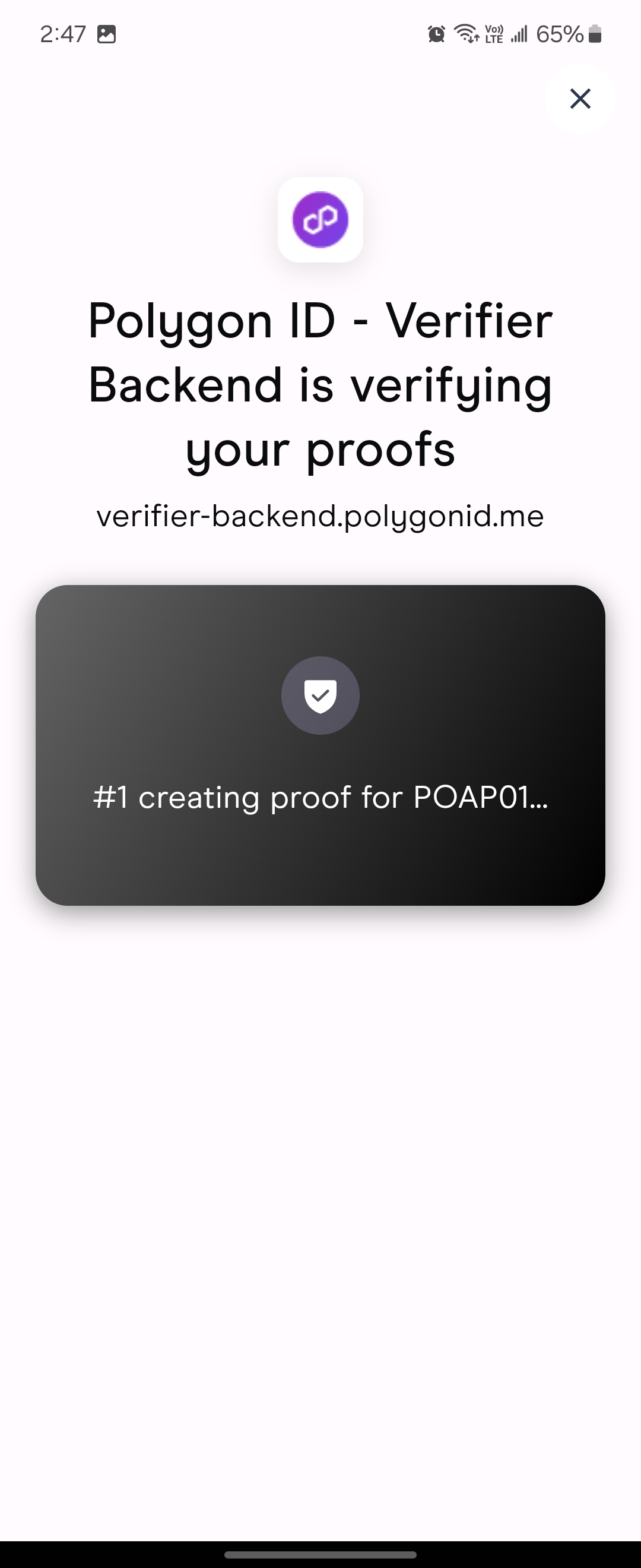
Task: Tap the Polygon ID app logo
Action: pyautogui.click(x=320, y=220)
